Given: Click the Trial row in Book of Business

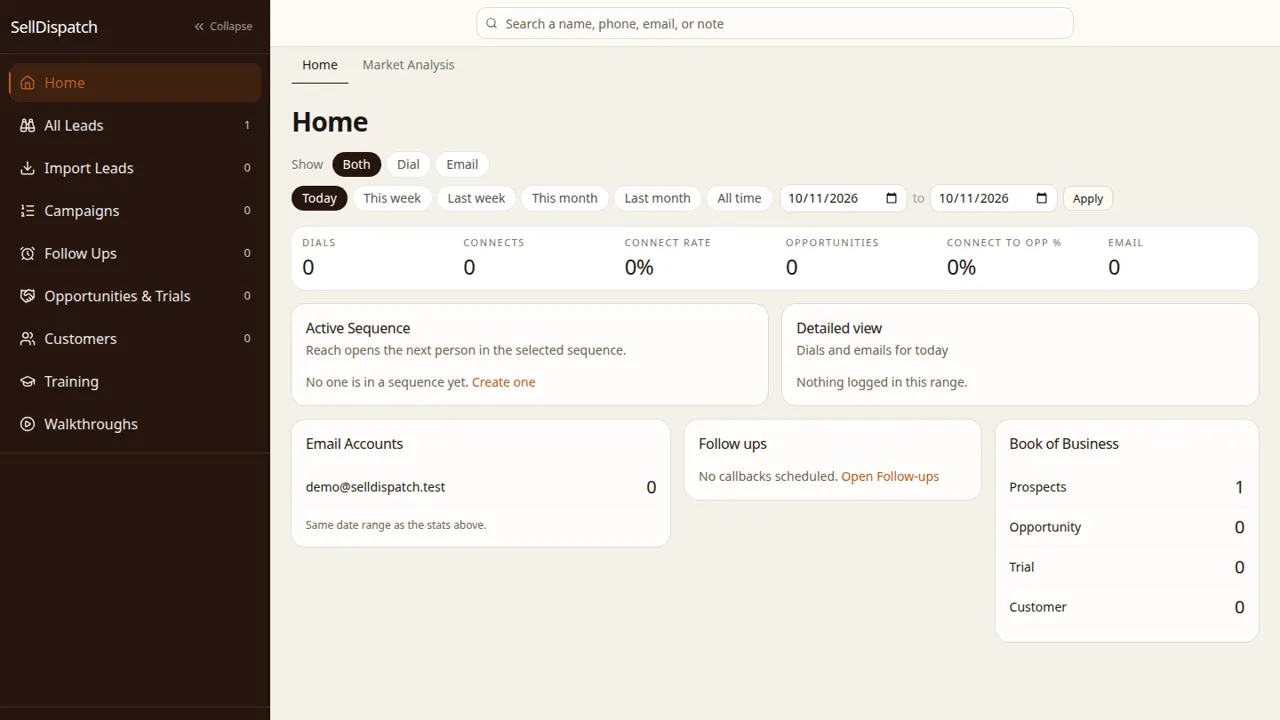Looking at the screenshot, I should coord(1127,567).
